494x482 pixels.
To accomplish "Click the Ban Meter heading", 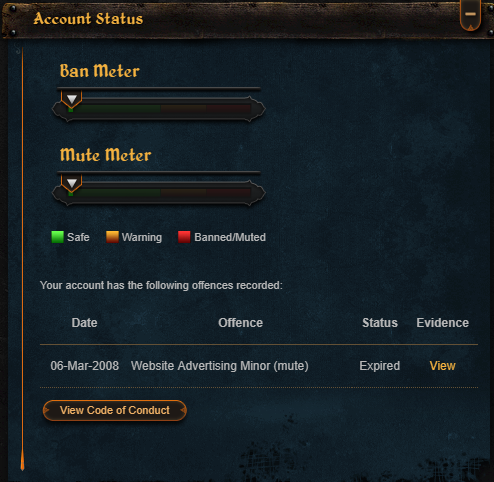I will (x=100, y=71).
